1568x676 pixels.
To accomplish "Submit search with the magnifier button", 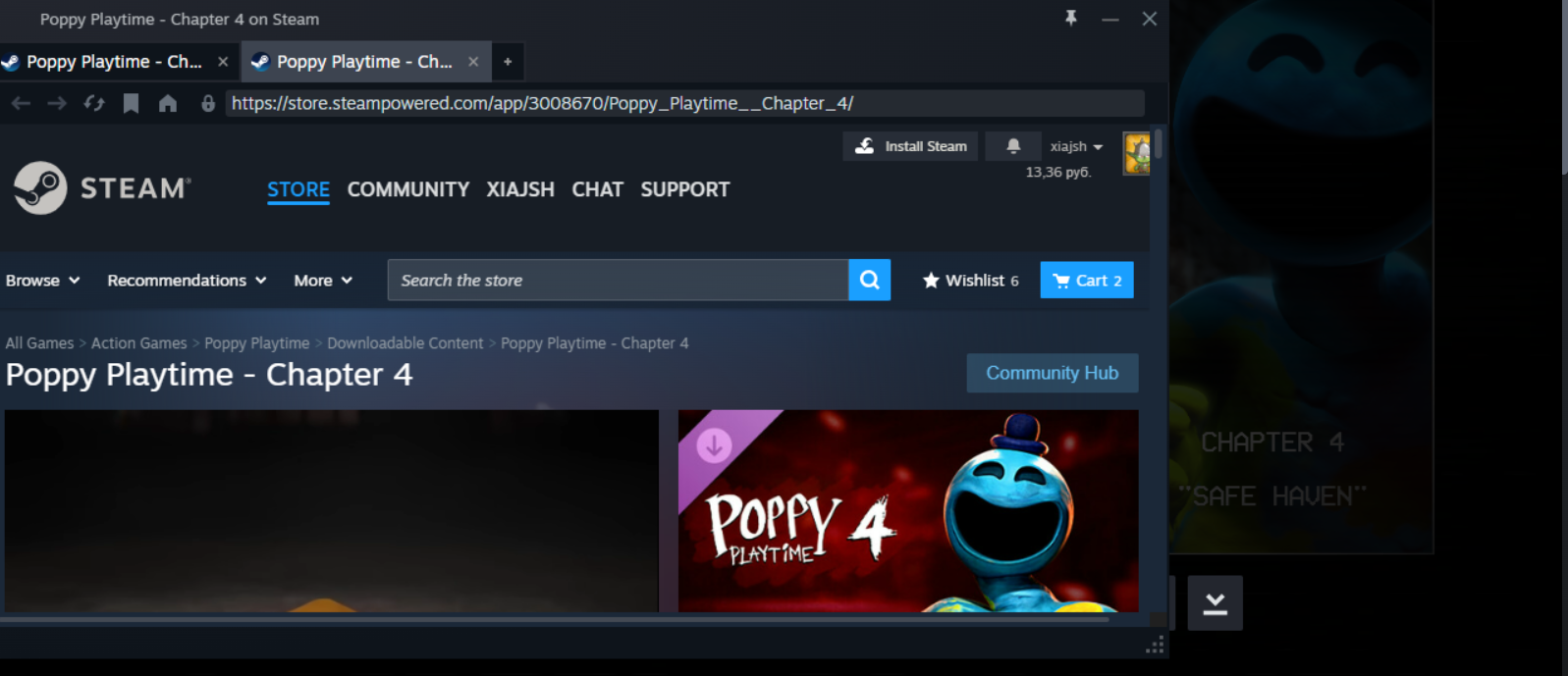I will coord(869,280).
